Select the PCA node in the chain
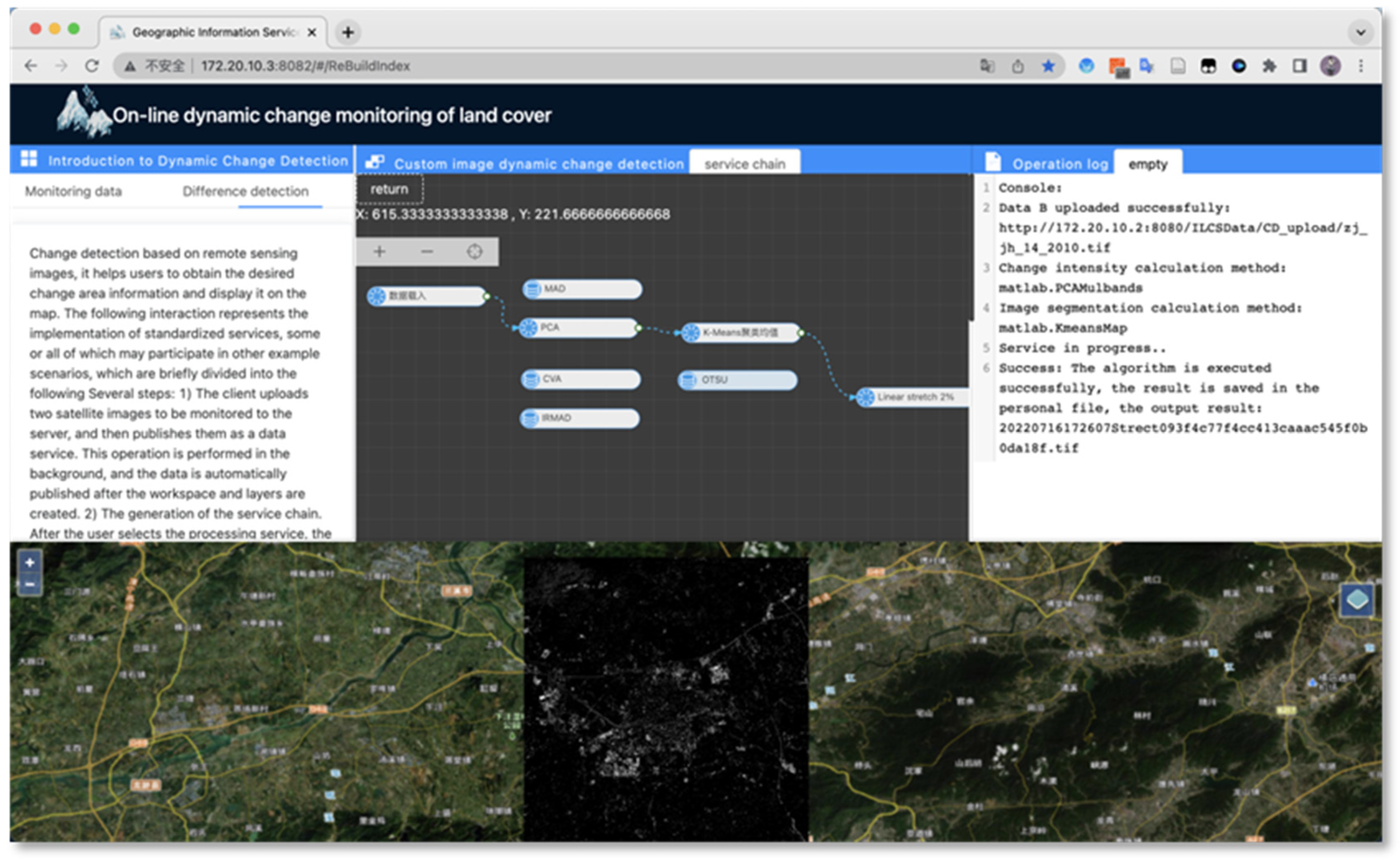Image resolution: width=1400 pixels, height=866 pixels. pos(579,328)
